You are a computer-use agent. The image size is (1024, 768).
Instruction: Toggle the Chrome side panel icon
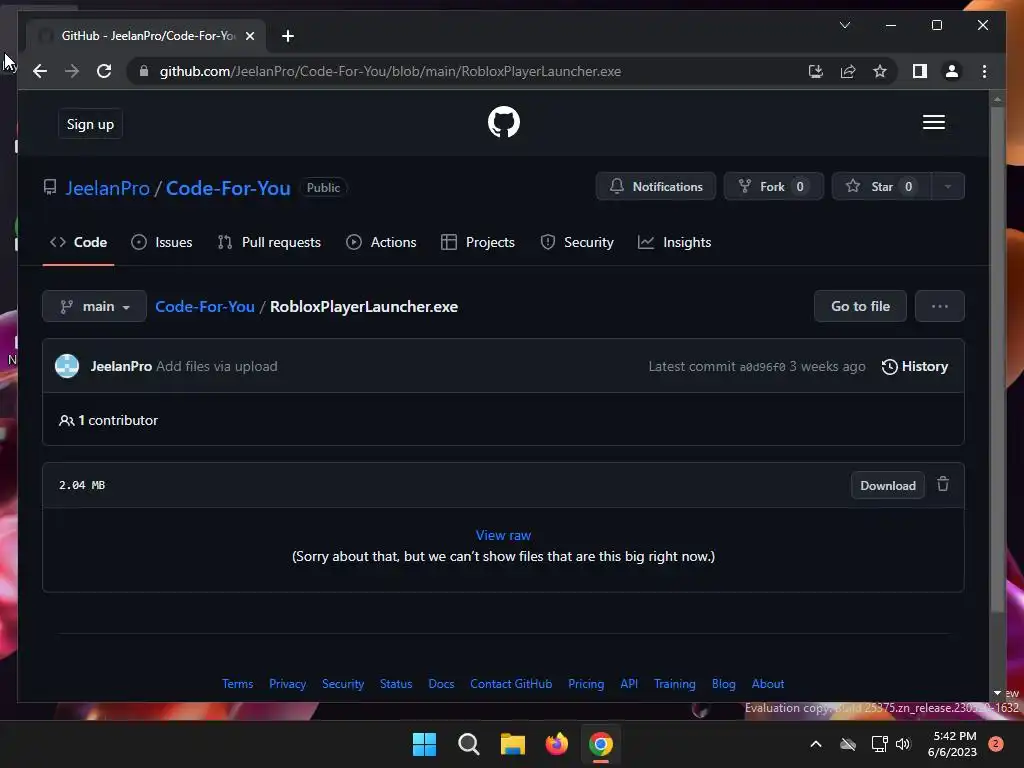920,71
